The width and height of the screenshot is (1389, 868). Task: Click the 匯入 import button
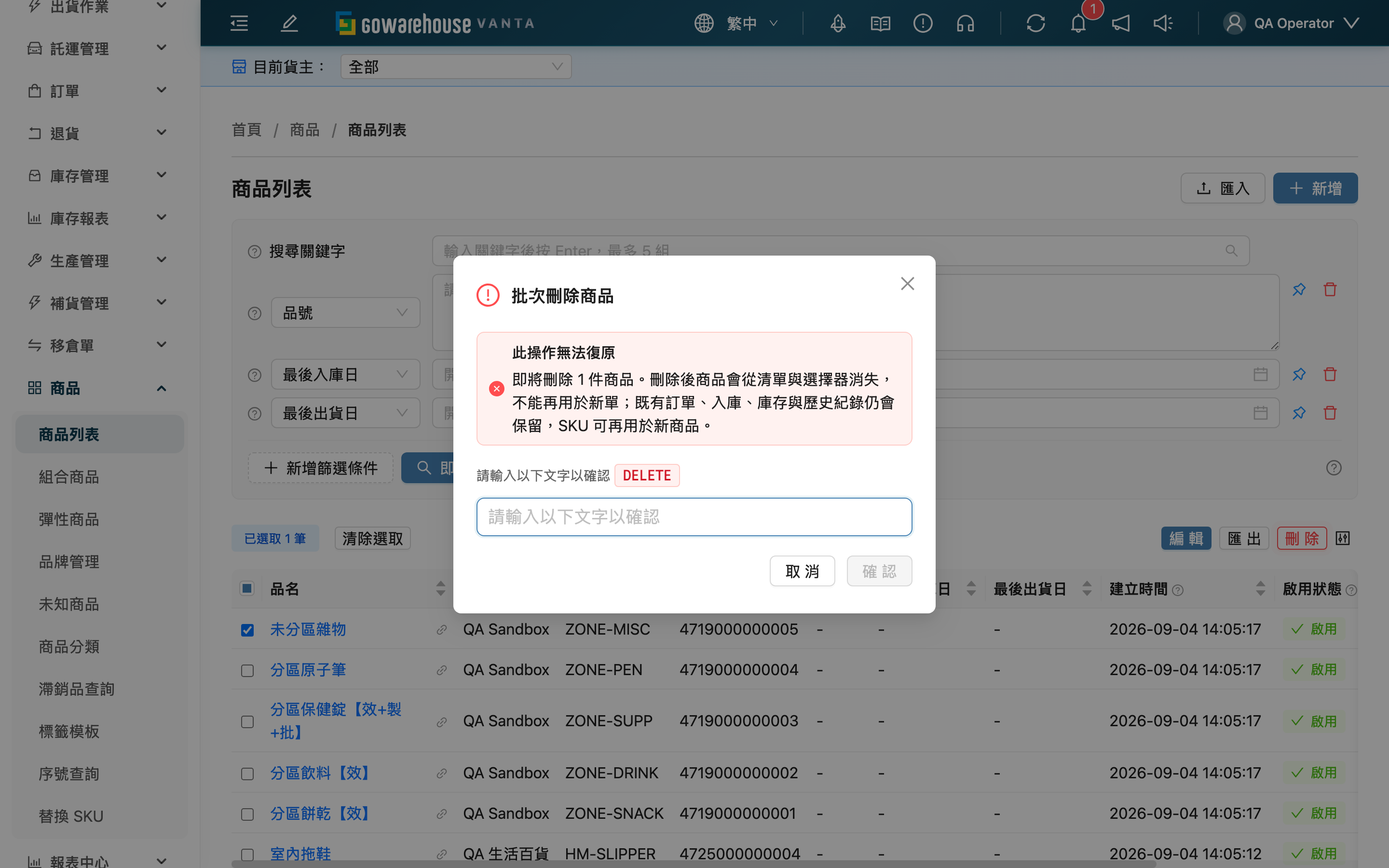click(x=1223, y=188)
